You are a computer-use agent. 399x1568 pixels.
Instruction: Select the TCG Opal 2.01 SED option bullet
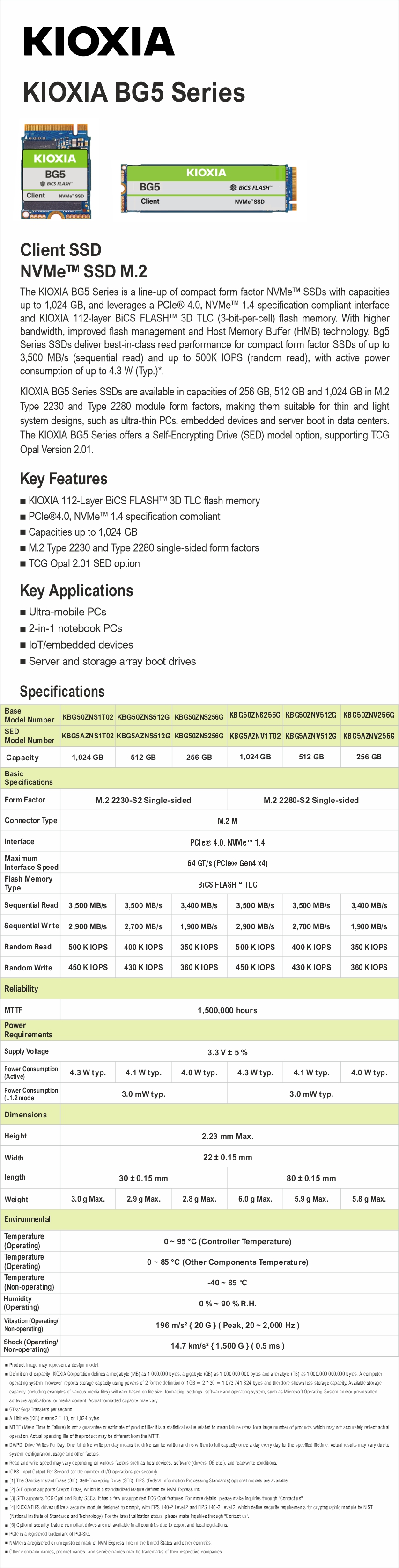(x=84, y=564)
